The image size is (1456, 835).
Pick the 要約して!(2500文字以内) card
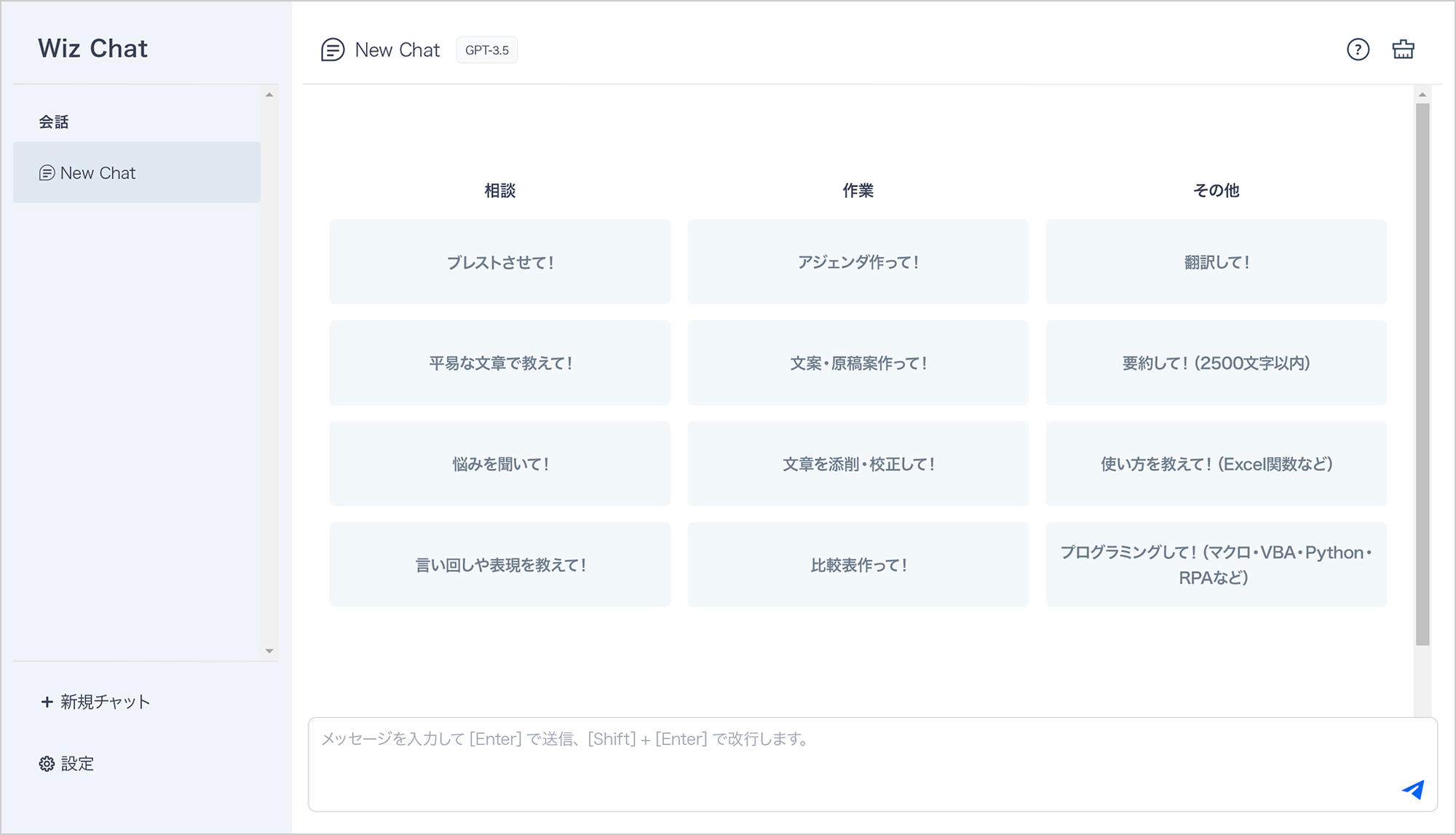point(1216,363)
